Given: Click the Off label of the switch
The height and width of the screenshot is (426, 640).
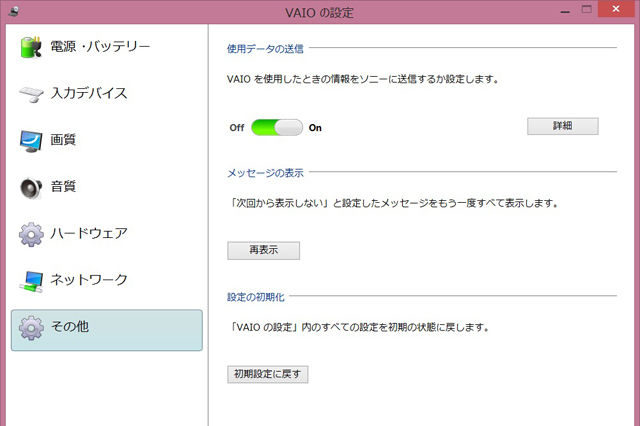Looking at the screenshot, I should click(237, 128).
